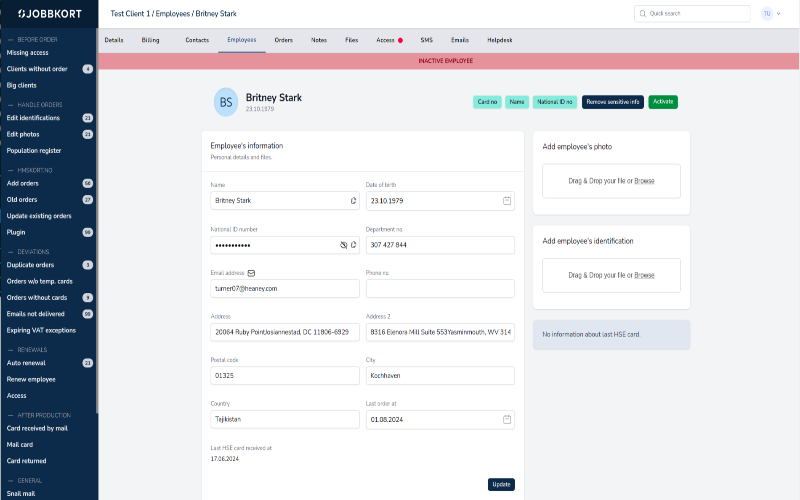Open Snail mail in sidebar
The width and height of the screenshot is (800, 500).
21,493
